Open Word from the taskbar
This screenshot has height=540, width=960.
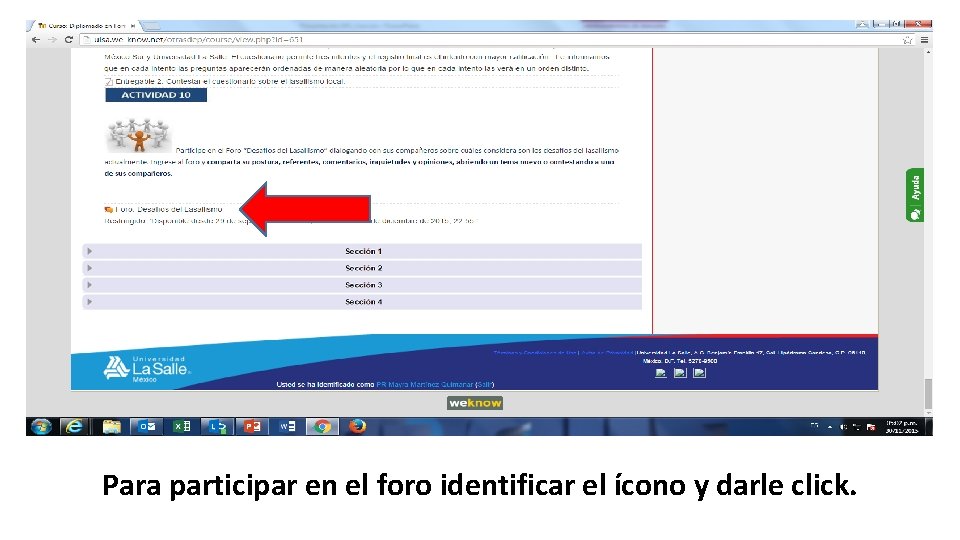287,427
